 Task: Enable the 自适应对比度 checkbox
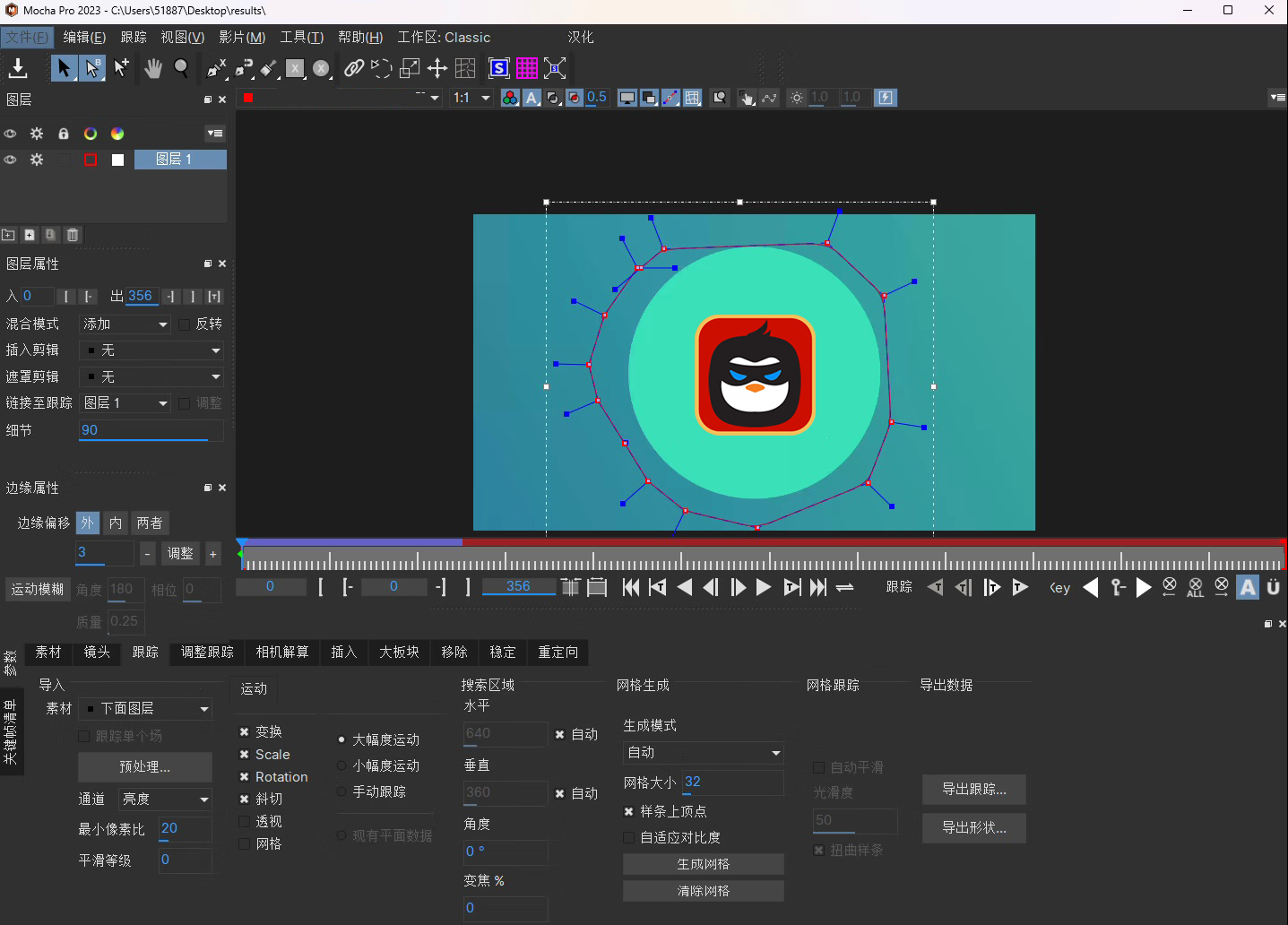[628, 837]
